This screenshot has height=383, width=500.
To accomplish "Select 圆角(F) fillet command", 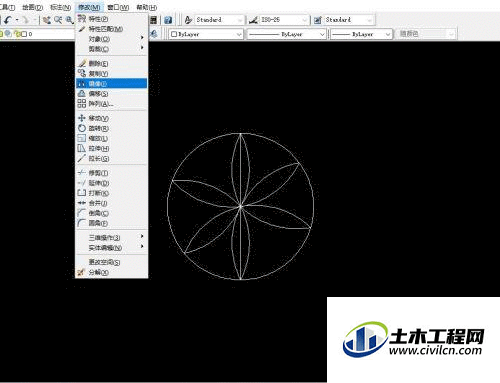I will click(x=112, y=223).
